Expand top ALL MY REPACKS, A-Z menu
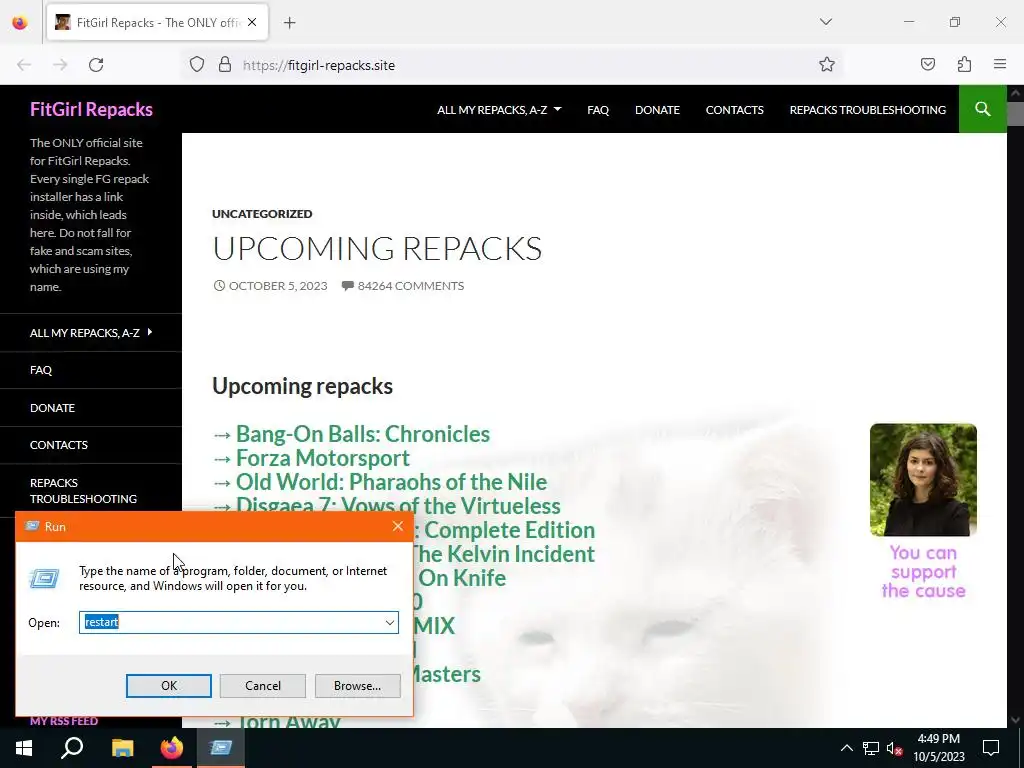This screenshot has height=768, width=1024. pos(499,110)
